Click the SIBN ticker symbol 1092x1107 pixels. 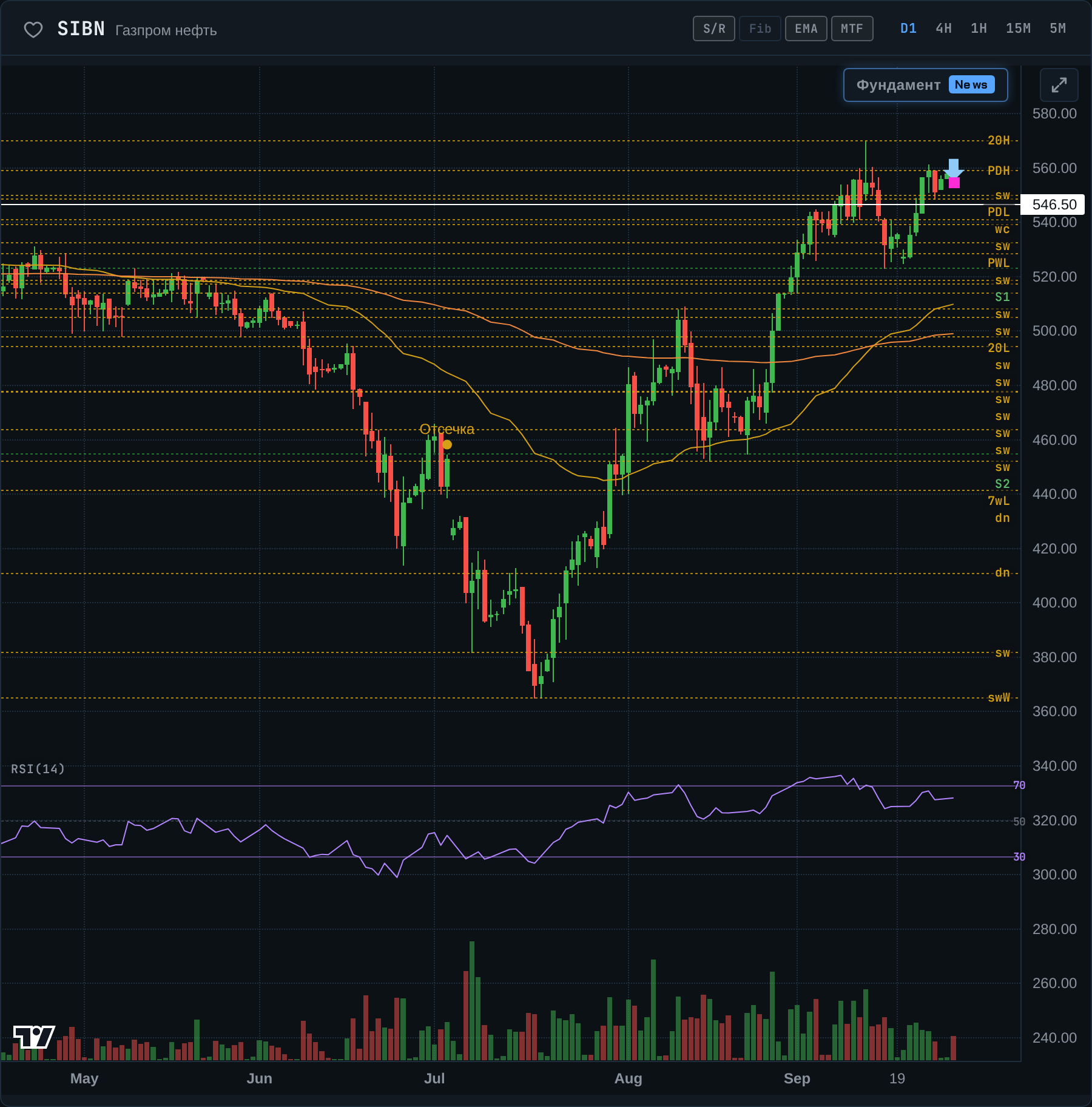[x=81, y=29]
